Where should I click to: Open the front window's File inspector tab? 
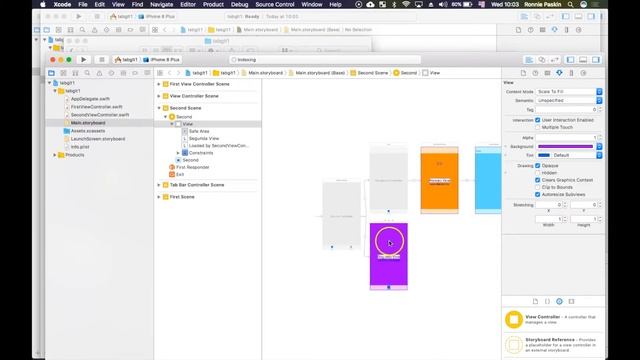(523, 73)
